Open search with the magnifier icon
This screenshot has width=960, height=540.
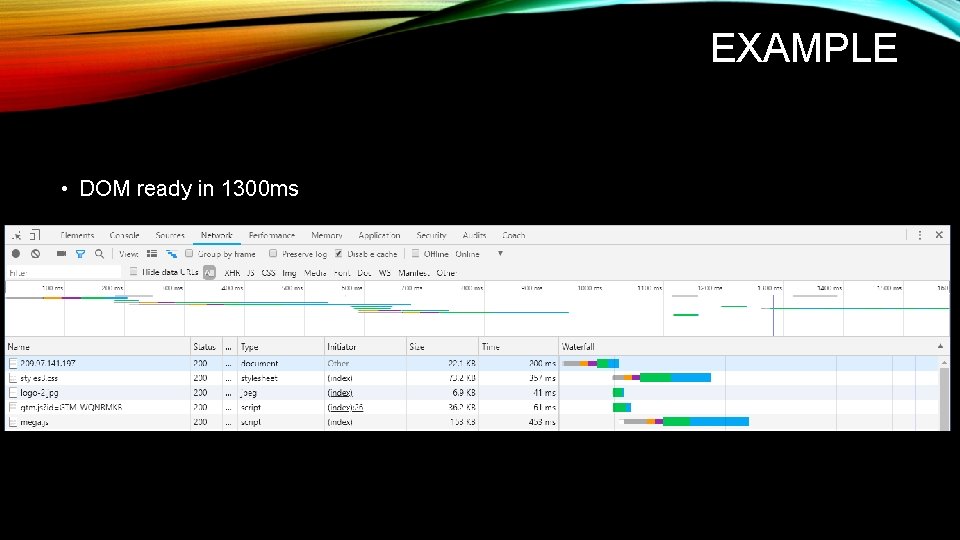(99, 253)
